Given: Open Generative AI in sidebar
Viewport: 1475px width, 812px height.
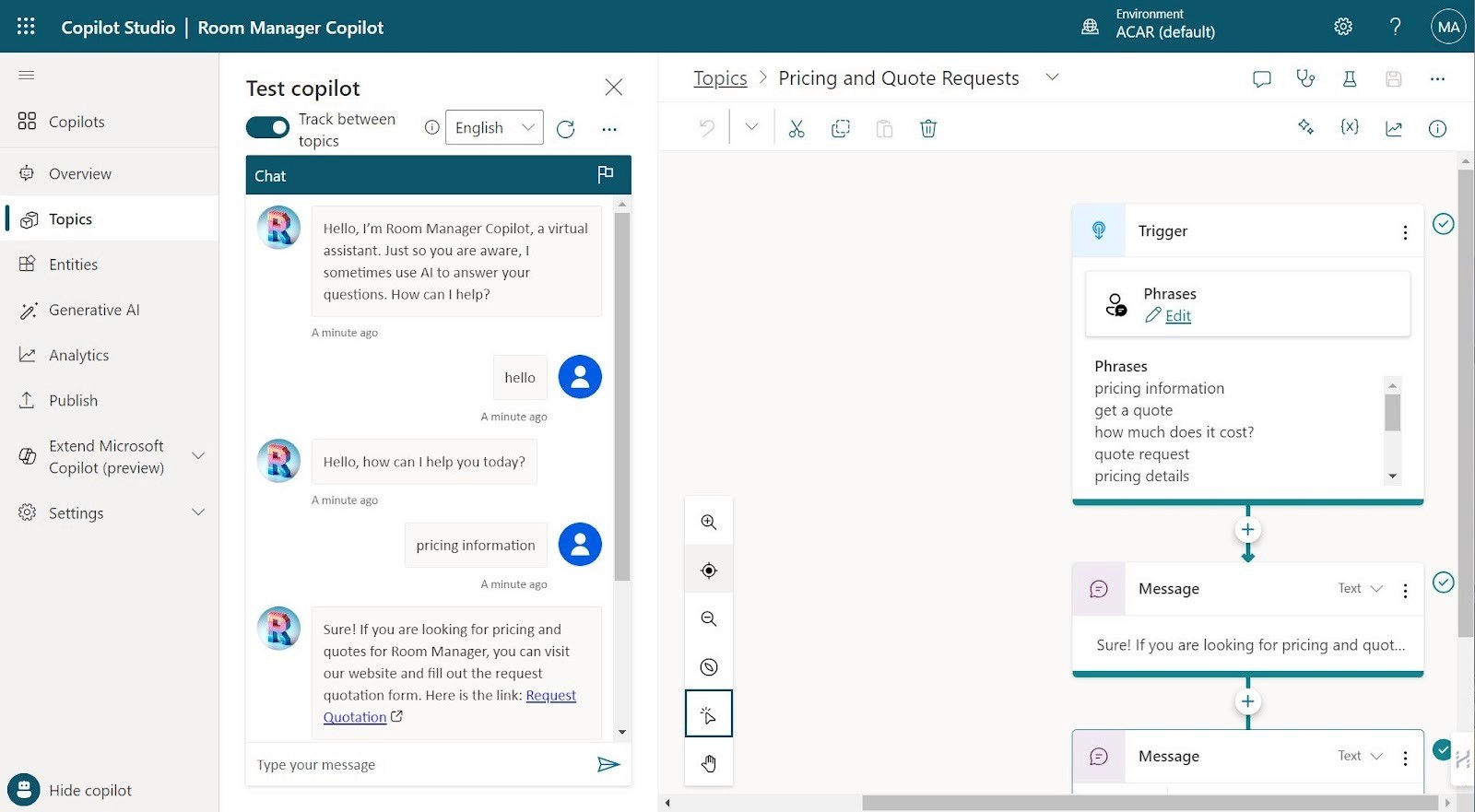Looking at the screenshot, I should click(x=111, y=310).
